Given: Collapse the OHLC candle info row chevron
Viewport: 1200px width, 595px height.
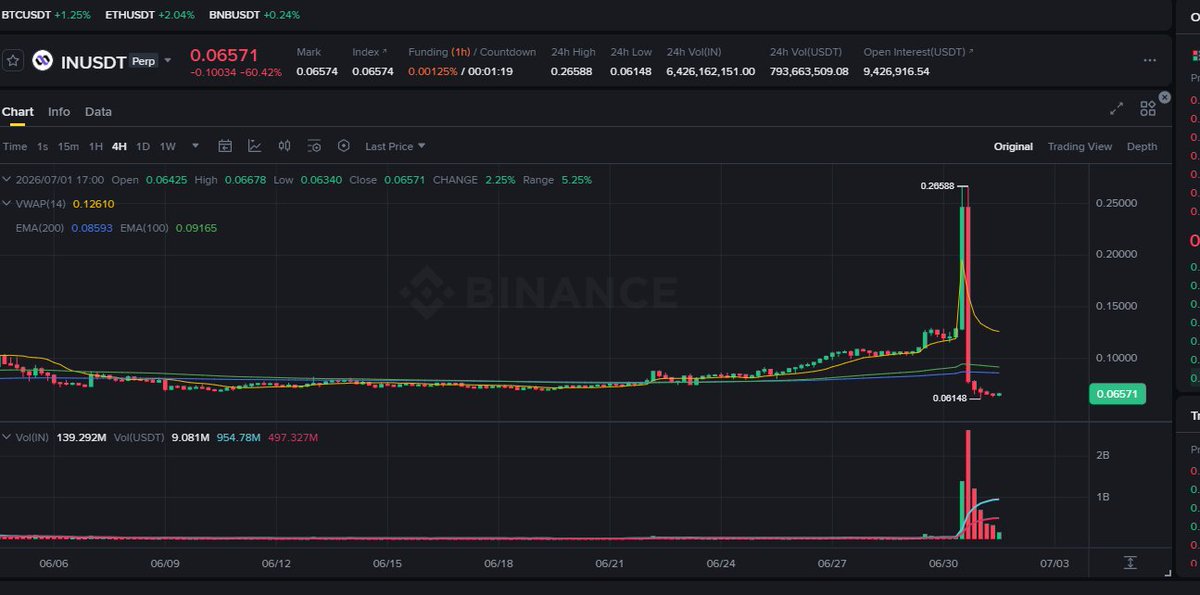Looking at the screenshot, I should 6,180.
